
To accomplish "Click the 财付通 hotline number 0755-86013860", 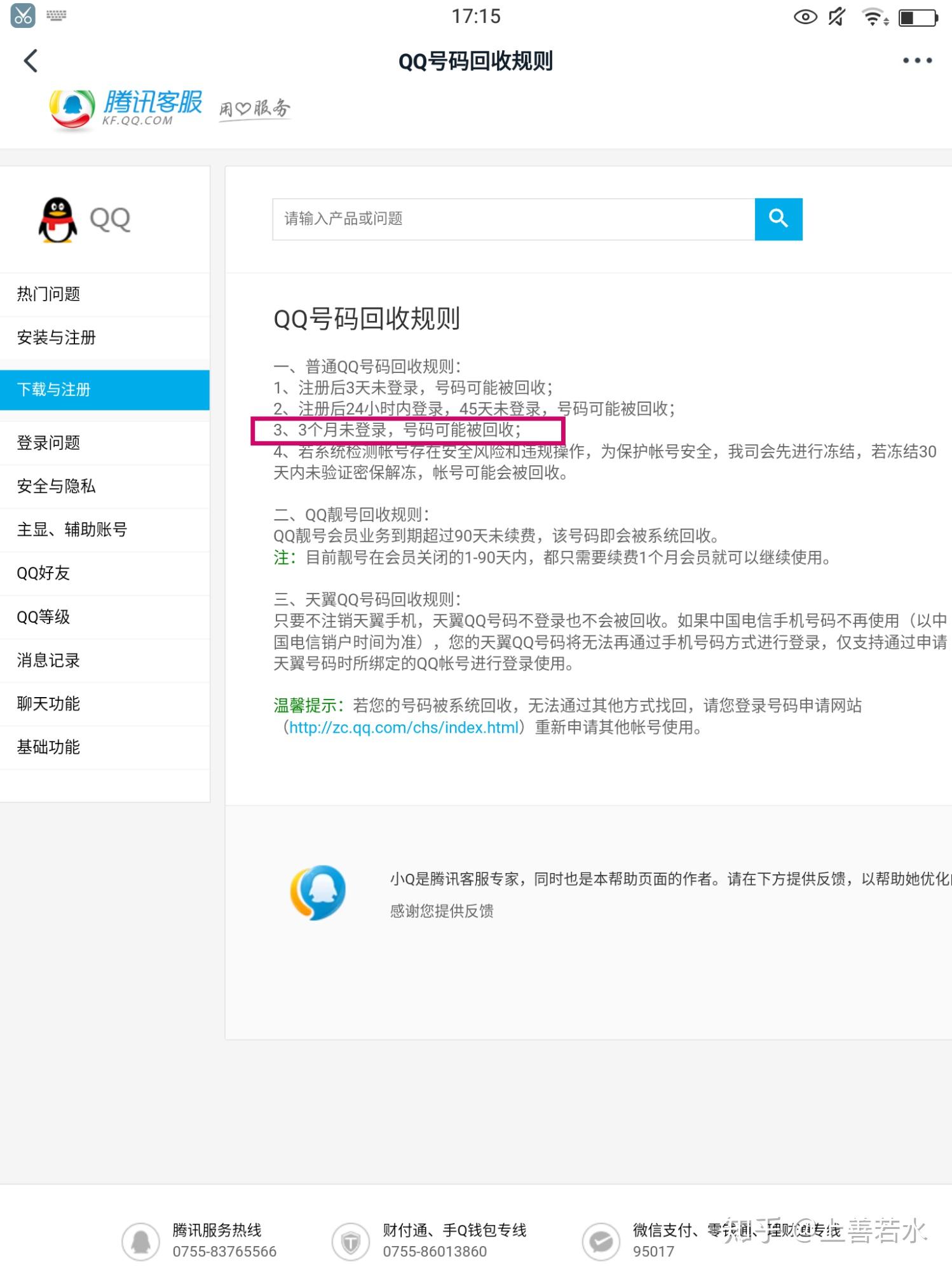I will [435, 1252].
